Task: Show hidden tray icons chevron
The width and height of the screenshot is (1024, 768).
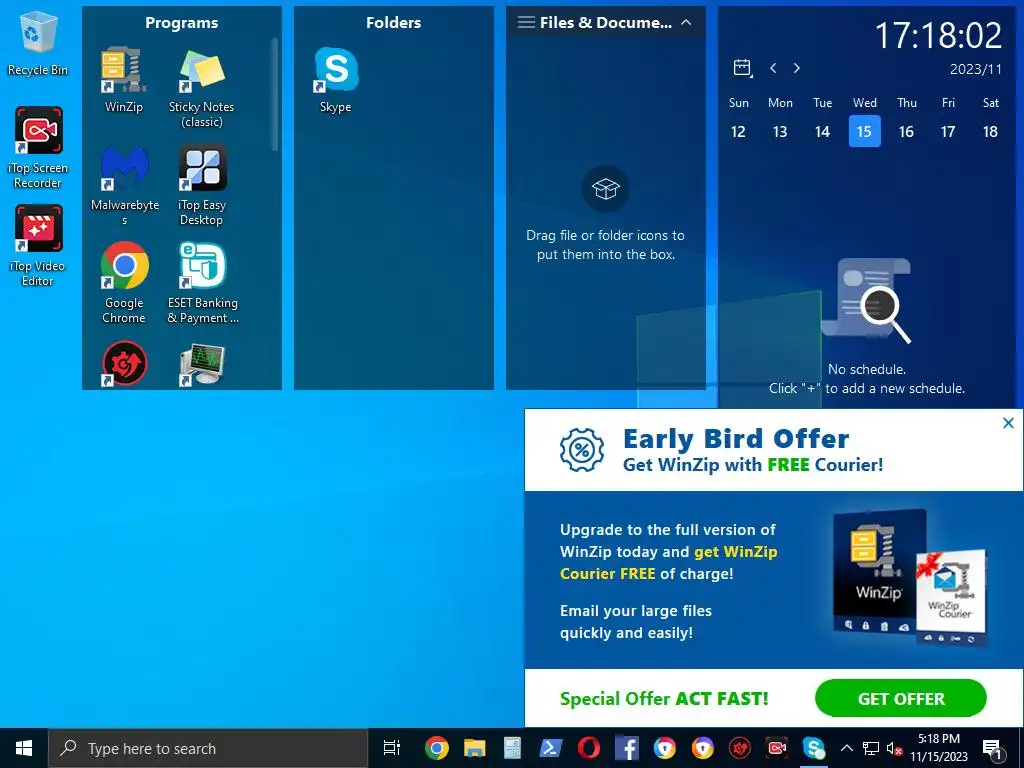Action: tap(846, 748)
